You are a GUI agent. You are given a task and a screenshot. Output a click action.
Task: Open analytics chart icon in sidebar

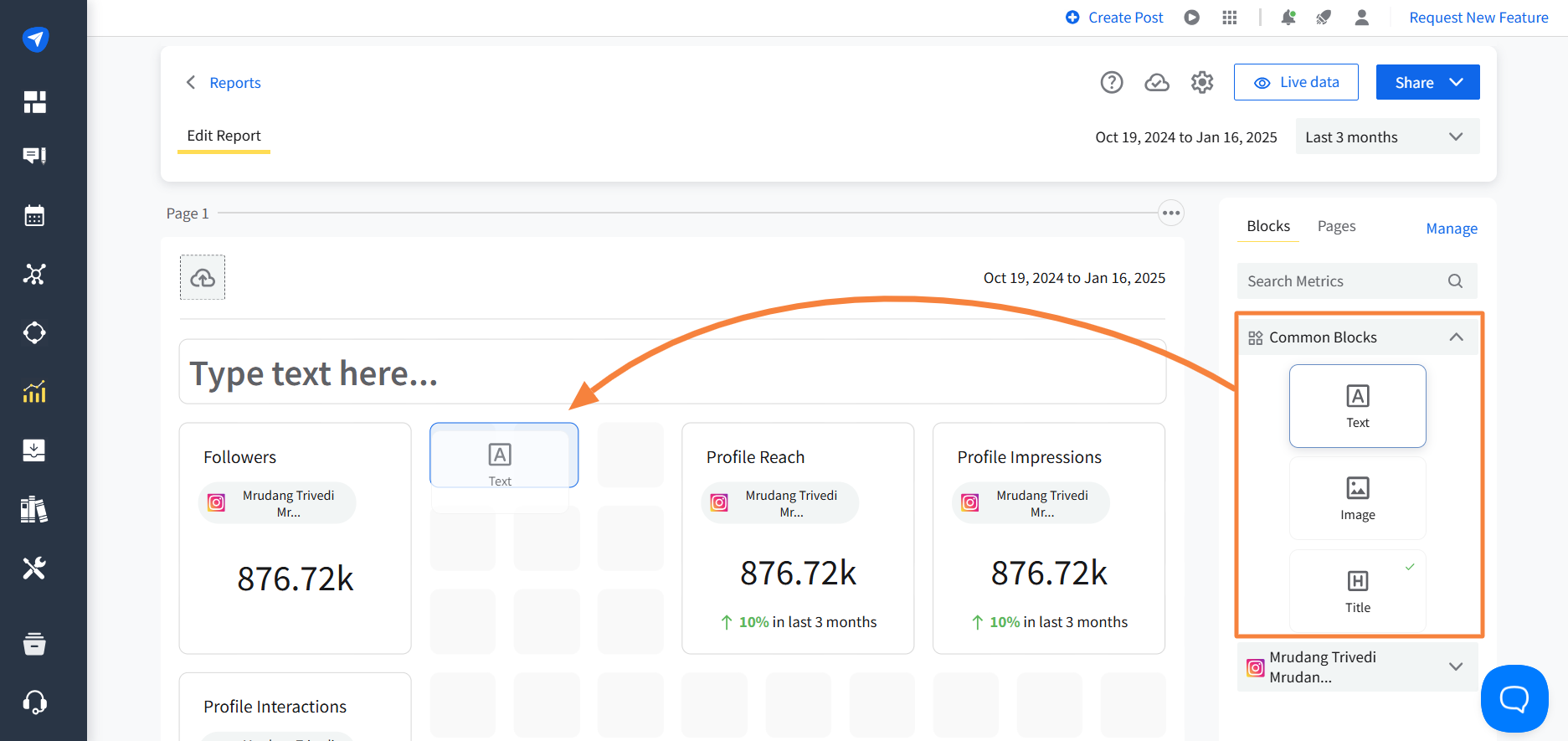tap(34, 391)
